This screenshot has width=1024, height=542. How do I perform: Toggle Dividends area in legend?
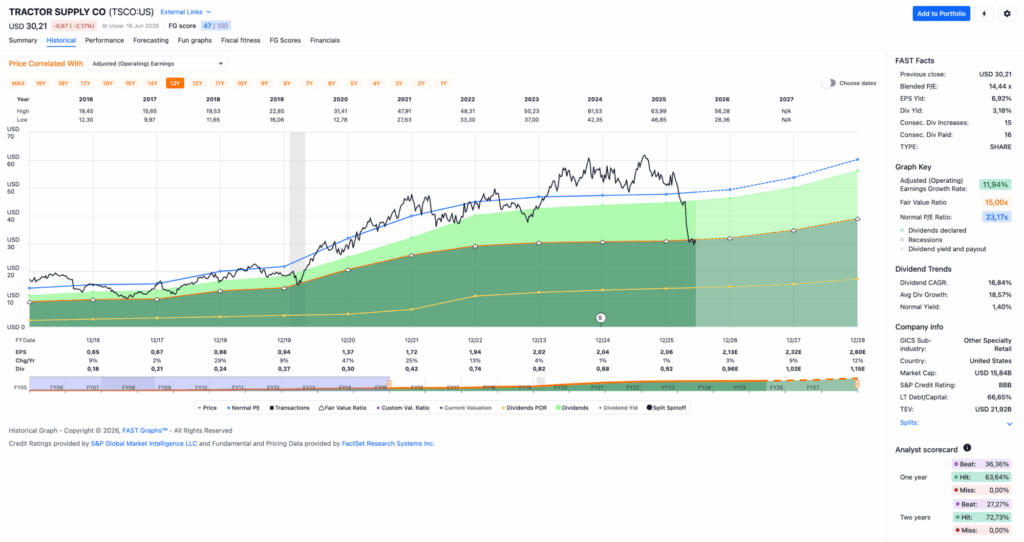[x=572, y=407]
